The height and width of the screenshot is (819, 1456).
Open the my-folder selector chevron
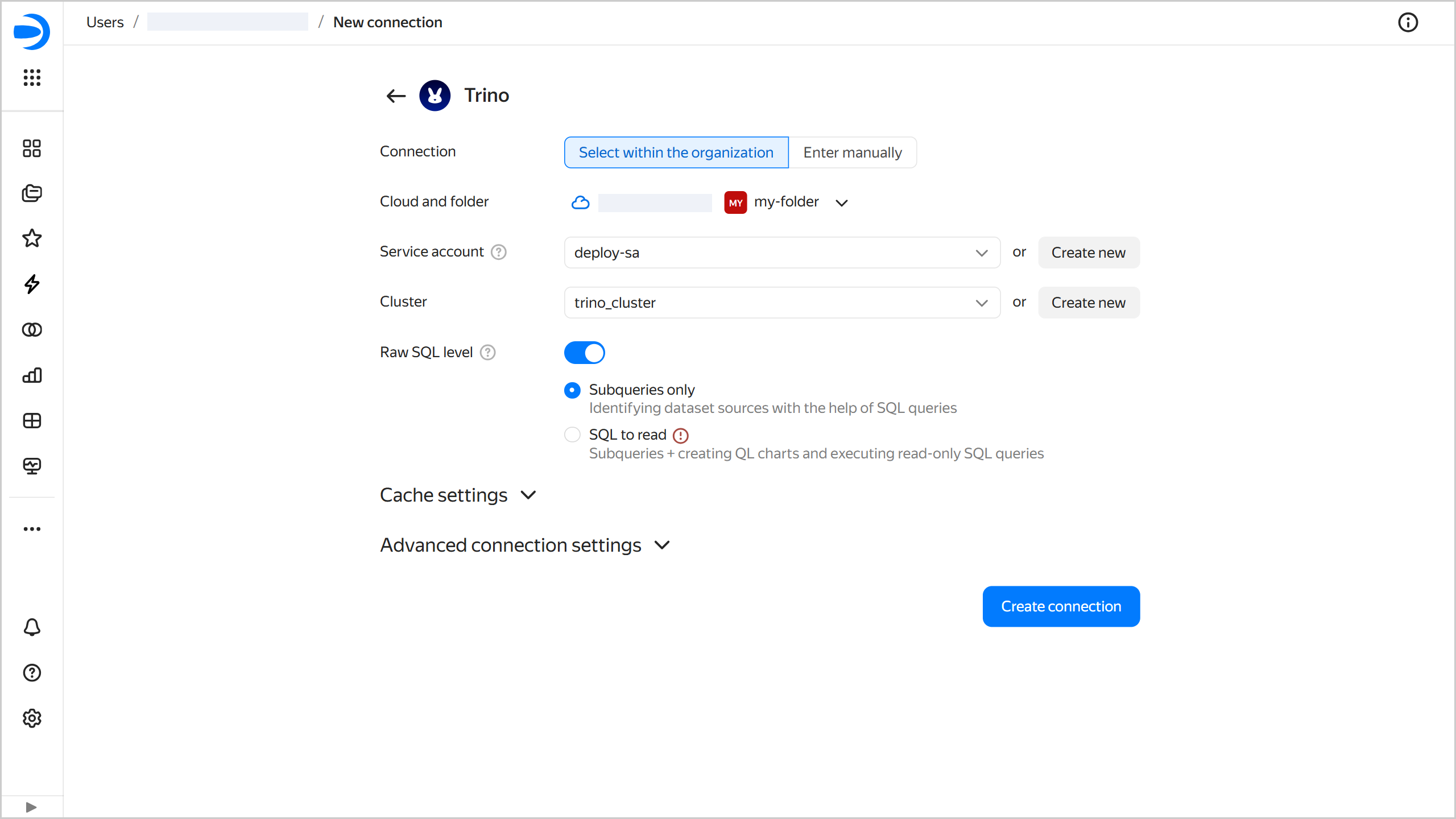842,203
